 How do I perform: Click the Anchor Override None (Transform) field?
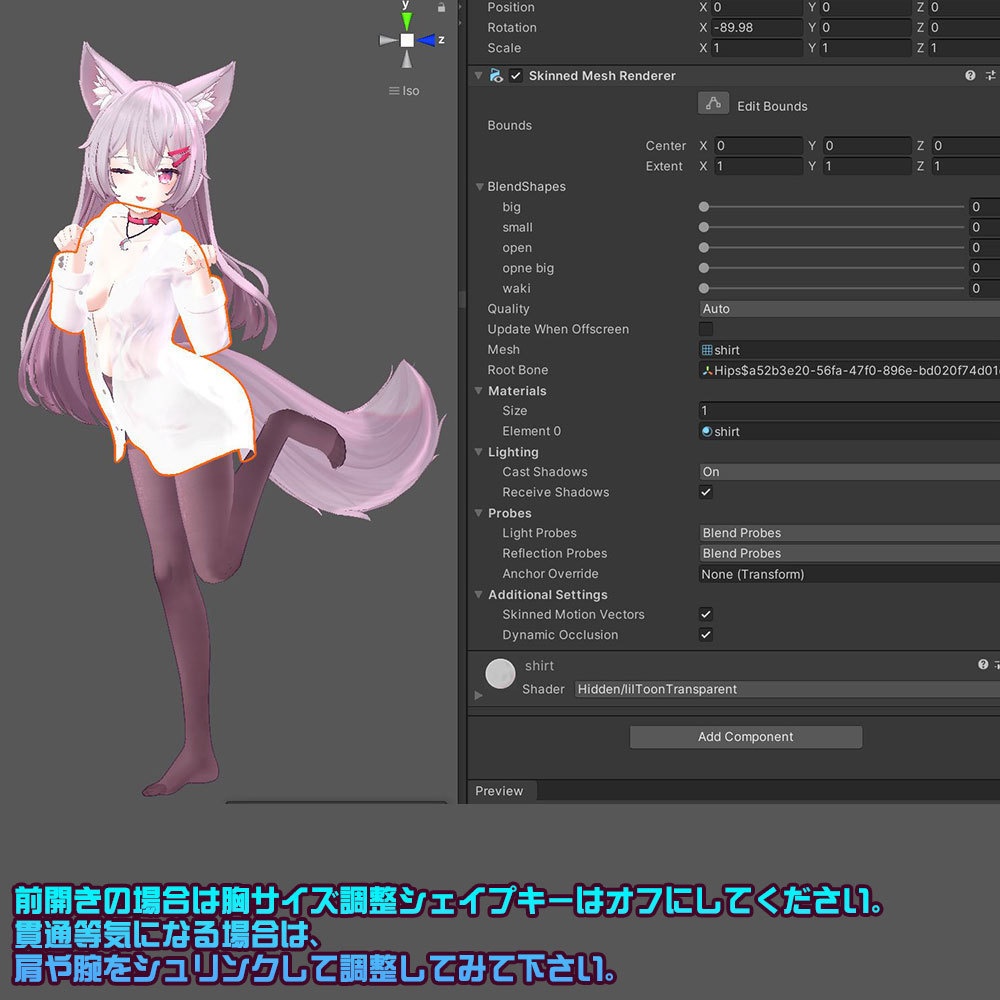849,574
